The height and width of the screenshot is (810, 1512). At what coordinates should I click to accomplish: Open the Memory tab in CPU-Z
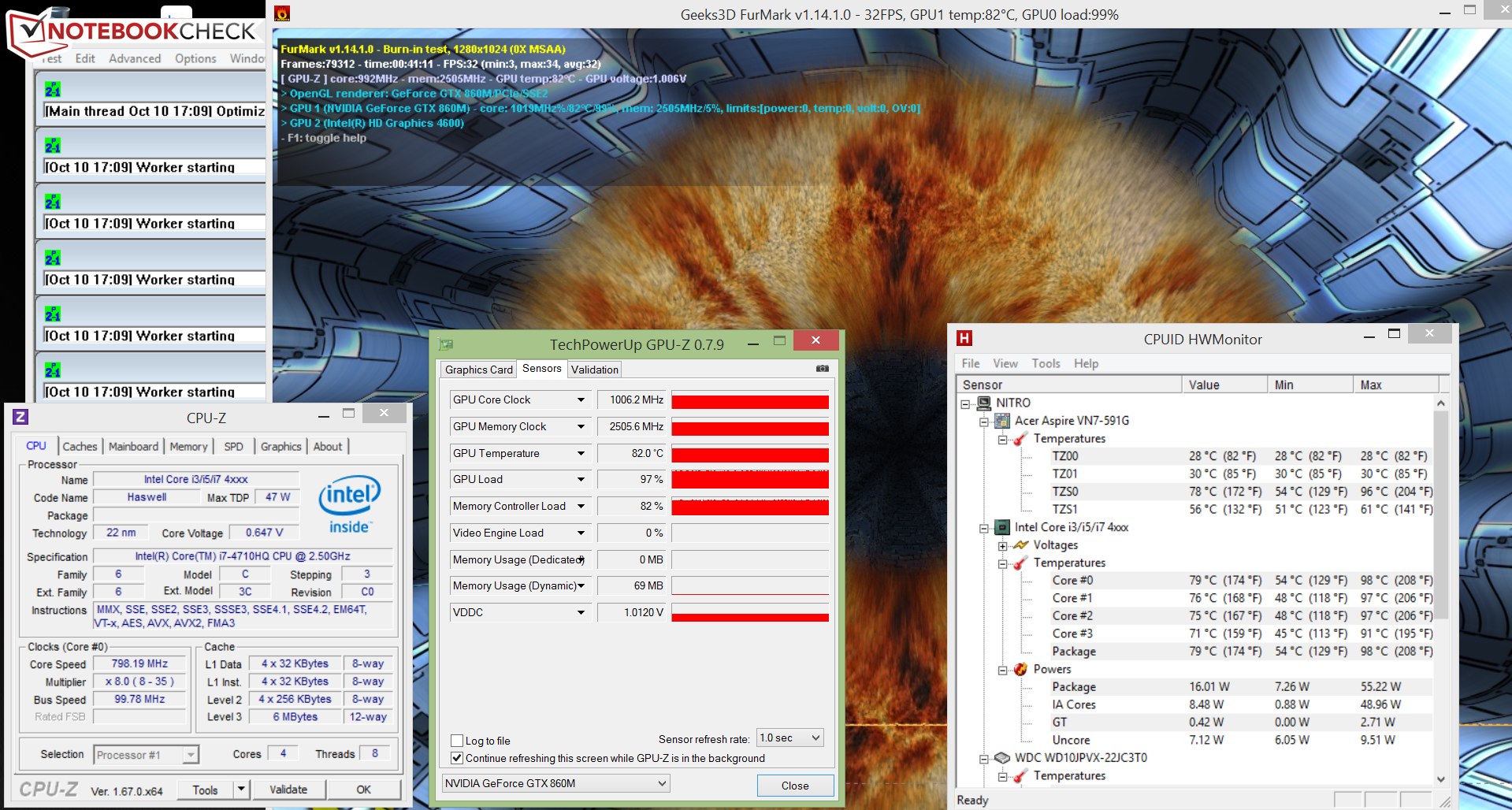[188, 446]
